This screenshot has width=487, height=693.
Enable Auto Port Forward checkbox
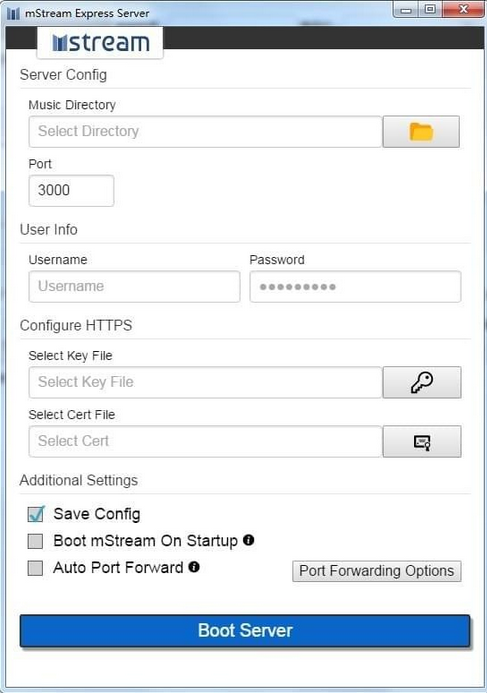[x=35, y=568]
